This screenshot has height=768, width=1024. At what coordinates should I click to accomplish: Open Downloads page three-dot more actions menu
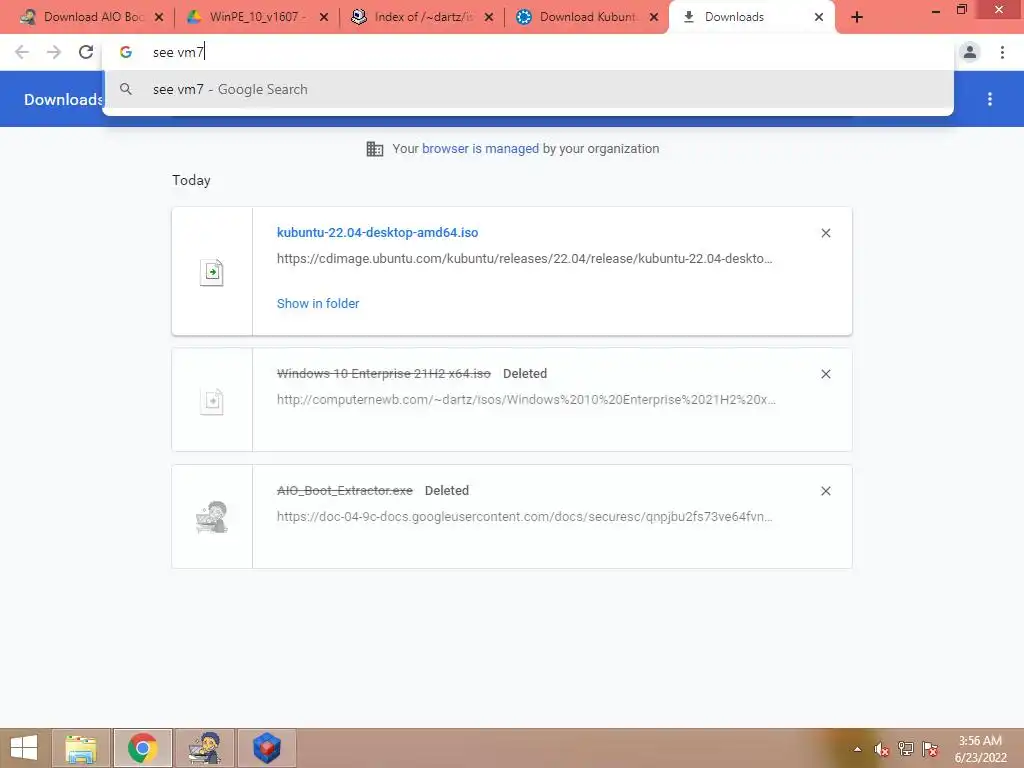(x=989, y=99)
